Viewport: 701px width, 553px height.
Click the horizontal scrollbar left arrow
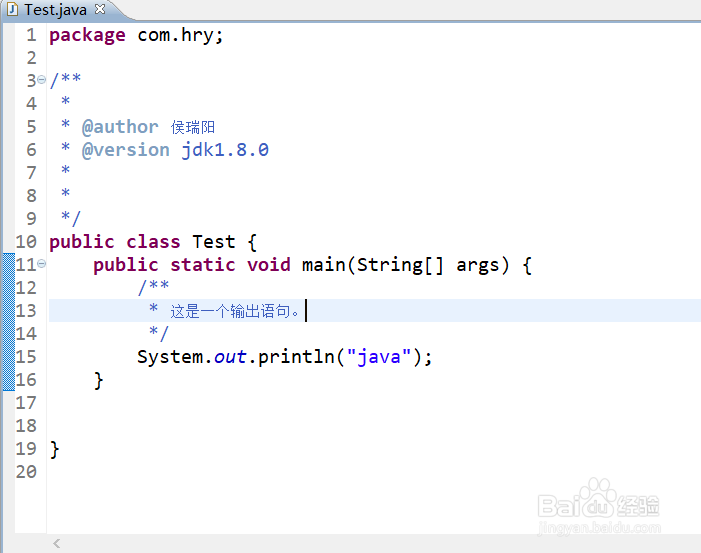point(56,543)
